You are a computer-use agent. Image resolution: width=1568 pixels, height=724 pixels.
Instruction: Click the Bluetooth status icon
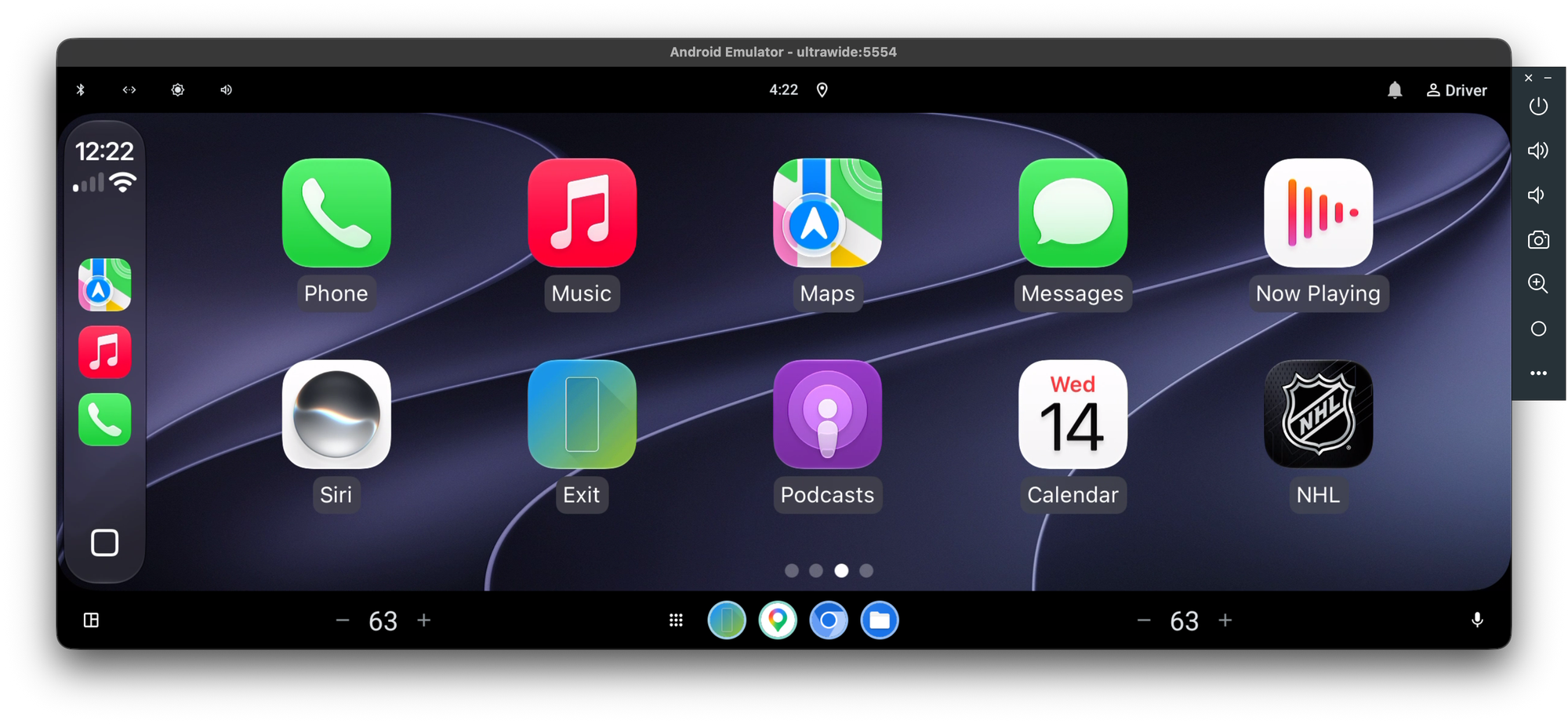tap(80, 89)
